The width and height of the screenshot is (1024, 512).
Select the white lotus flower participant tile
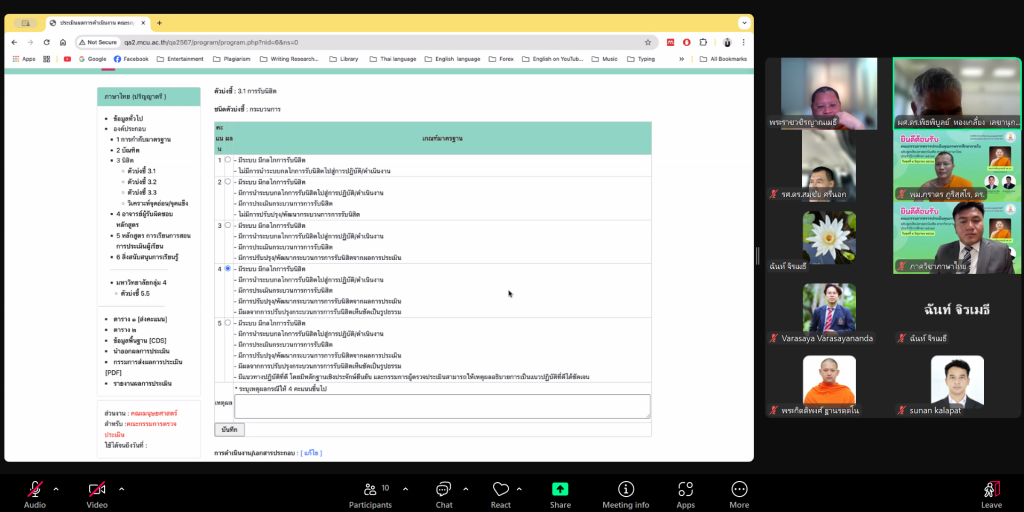[x=829, y=238]
